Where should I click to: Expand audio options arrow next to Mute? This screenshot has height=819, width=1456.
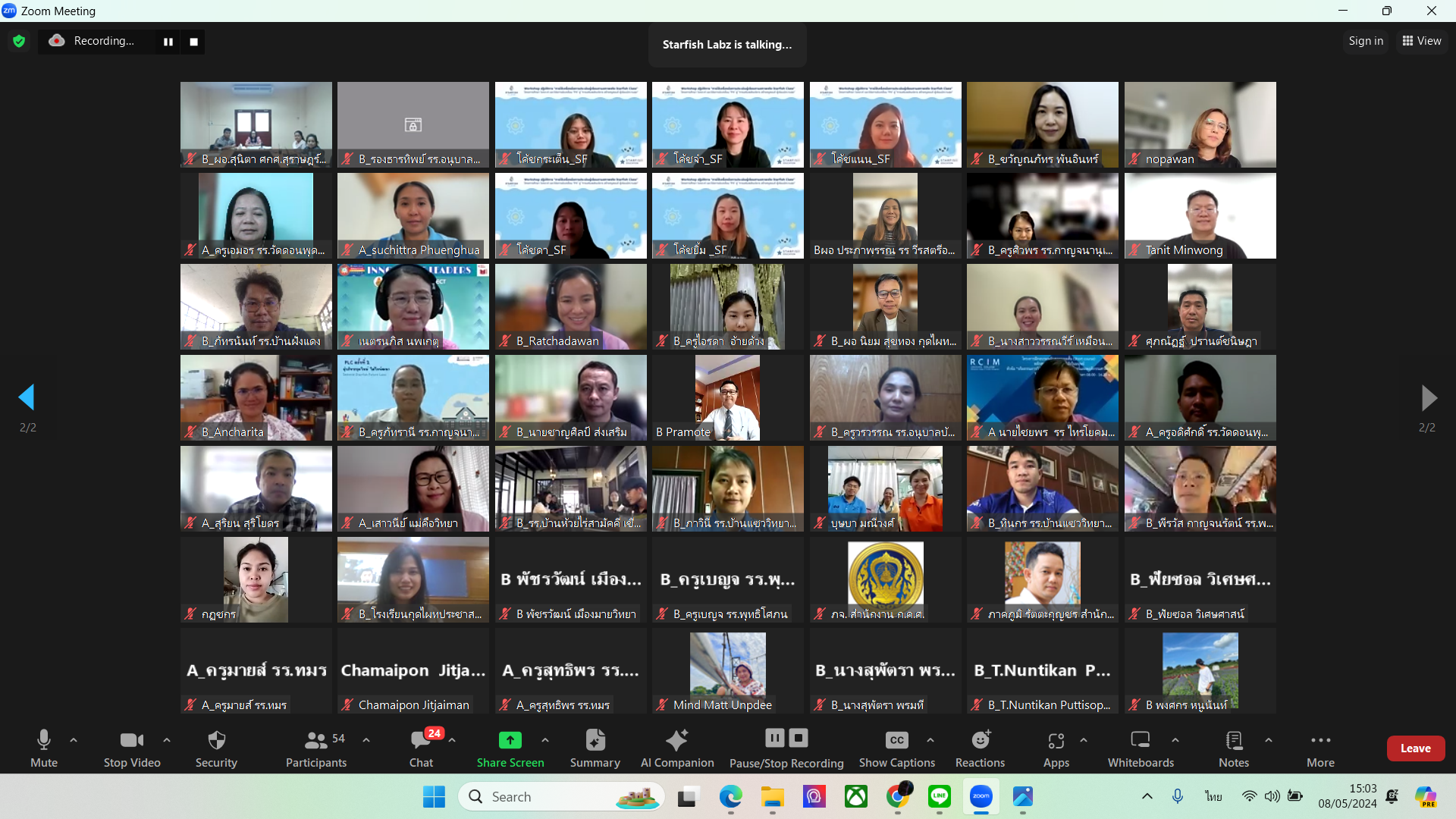coord(74,740)
